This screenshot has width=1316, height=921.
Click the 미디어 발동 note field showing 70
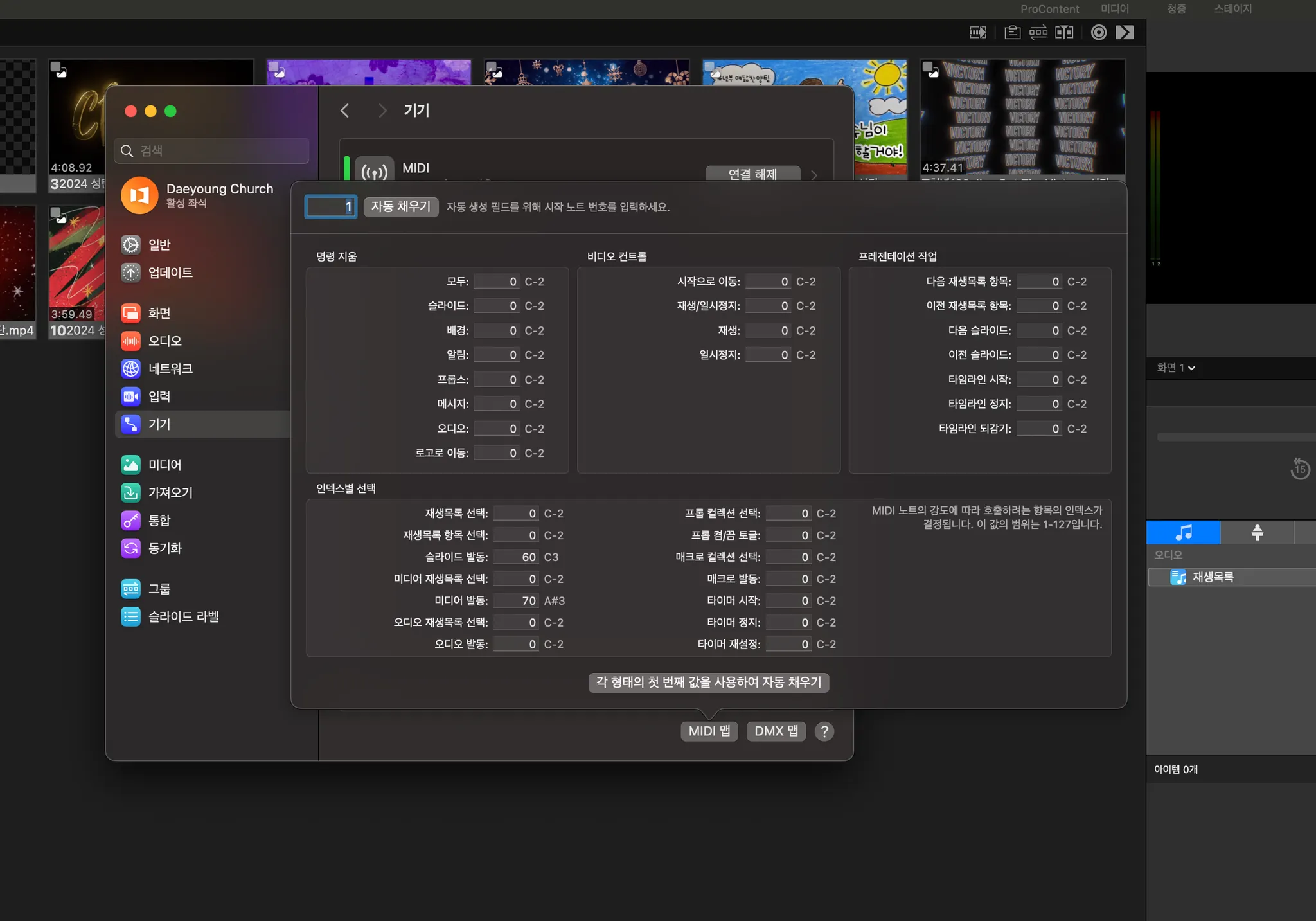pyautogui.click(x=516, y=600)
